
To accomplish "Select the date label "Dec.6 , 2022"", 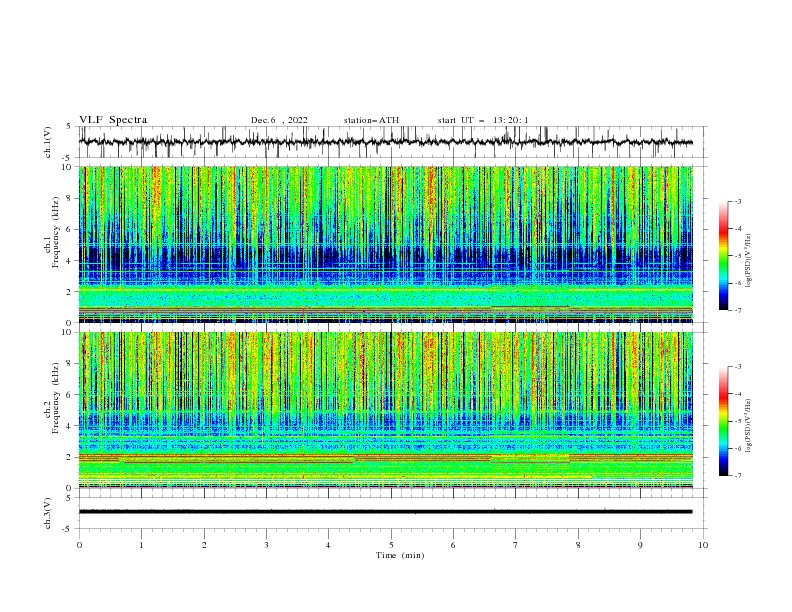I will tap(279, 120).
